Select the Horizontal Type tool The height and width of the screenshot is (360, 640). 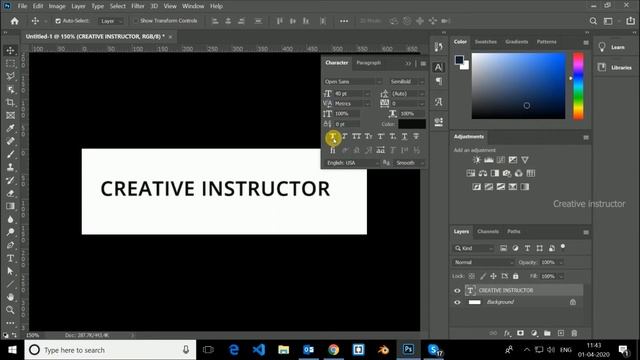point(10,258)
